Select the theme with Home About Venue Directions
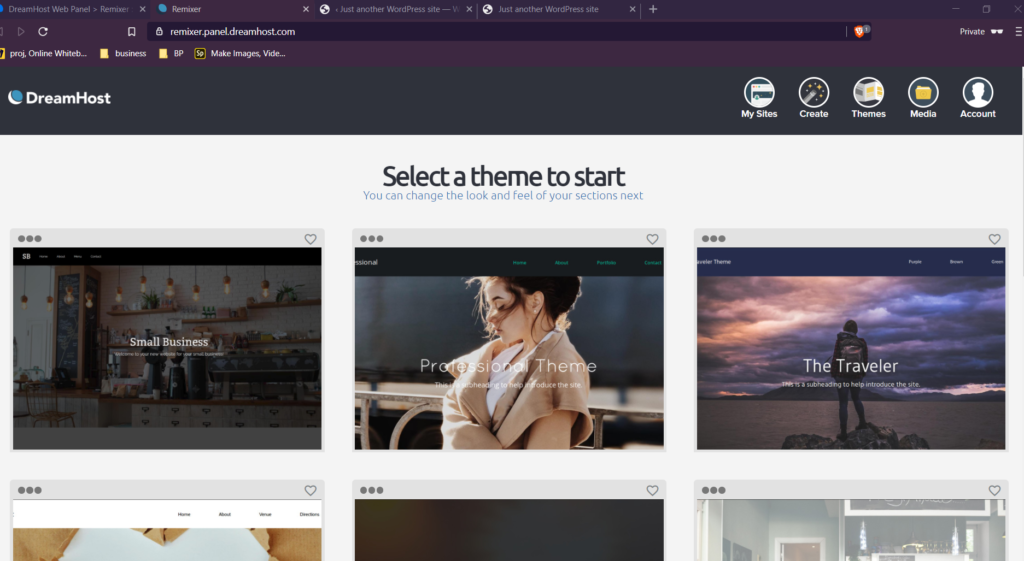The width and height of the screenshot is (1024, 561). coord(167,530)
